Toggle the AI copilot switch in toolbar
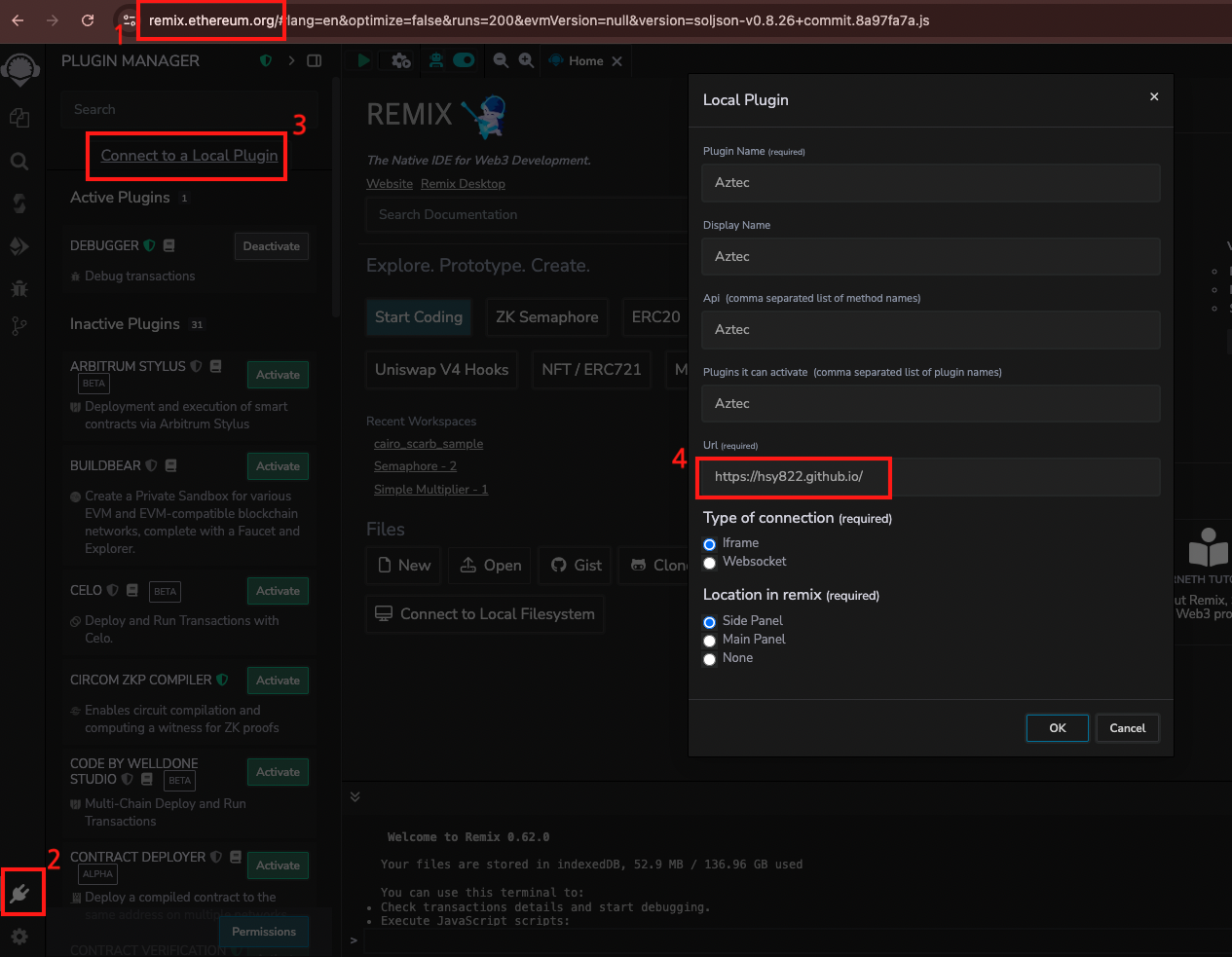Screen dimensions: 1232x957 click(464, 60)
